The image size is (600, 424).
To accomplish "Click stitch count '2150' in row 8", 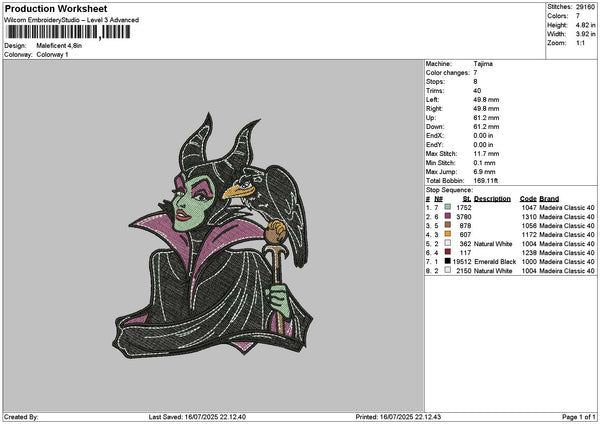I will [x=464, y=271].
